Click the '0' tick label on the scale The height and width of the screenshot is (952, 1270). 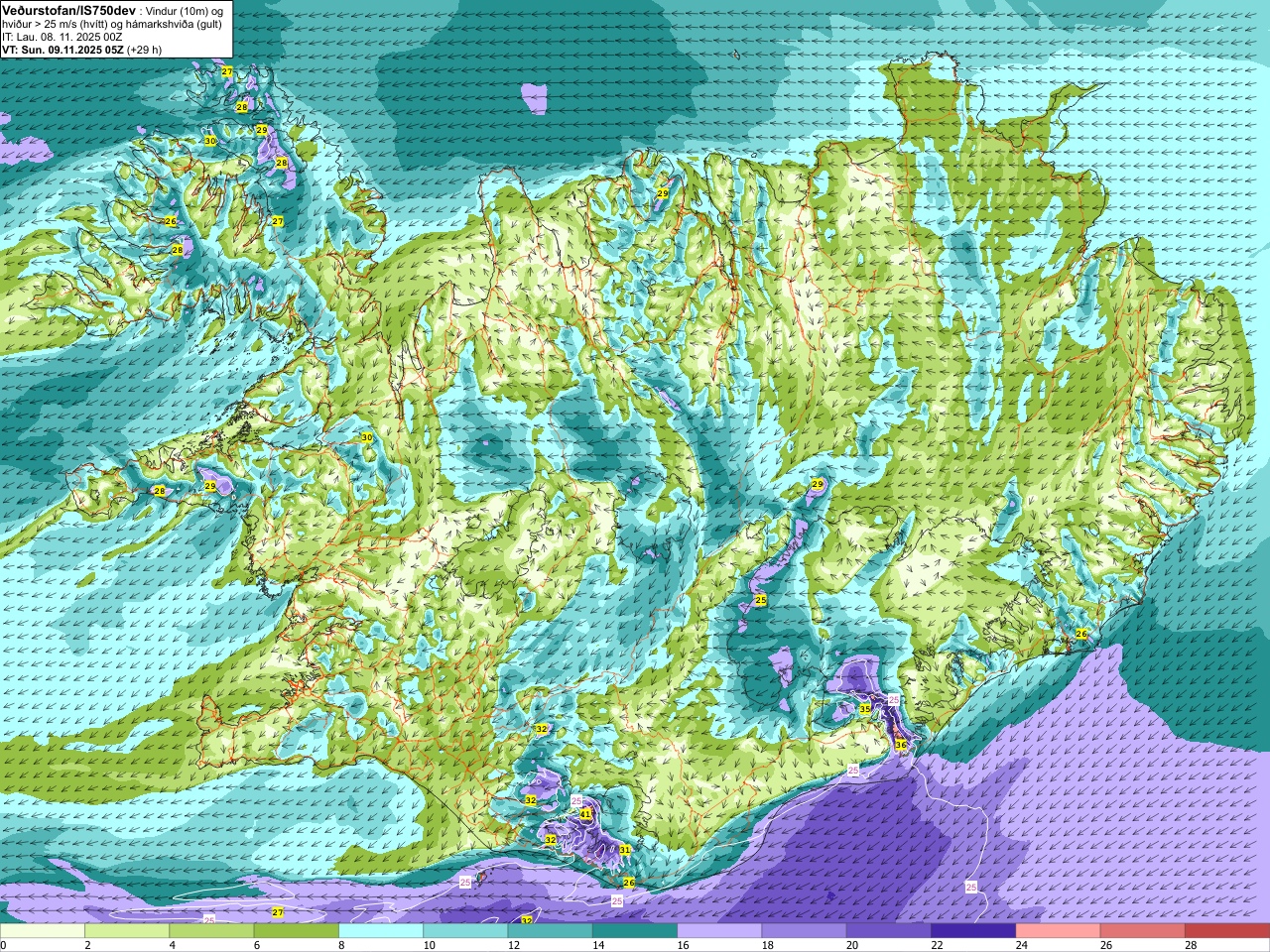tap(3, 945)
